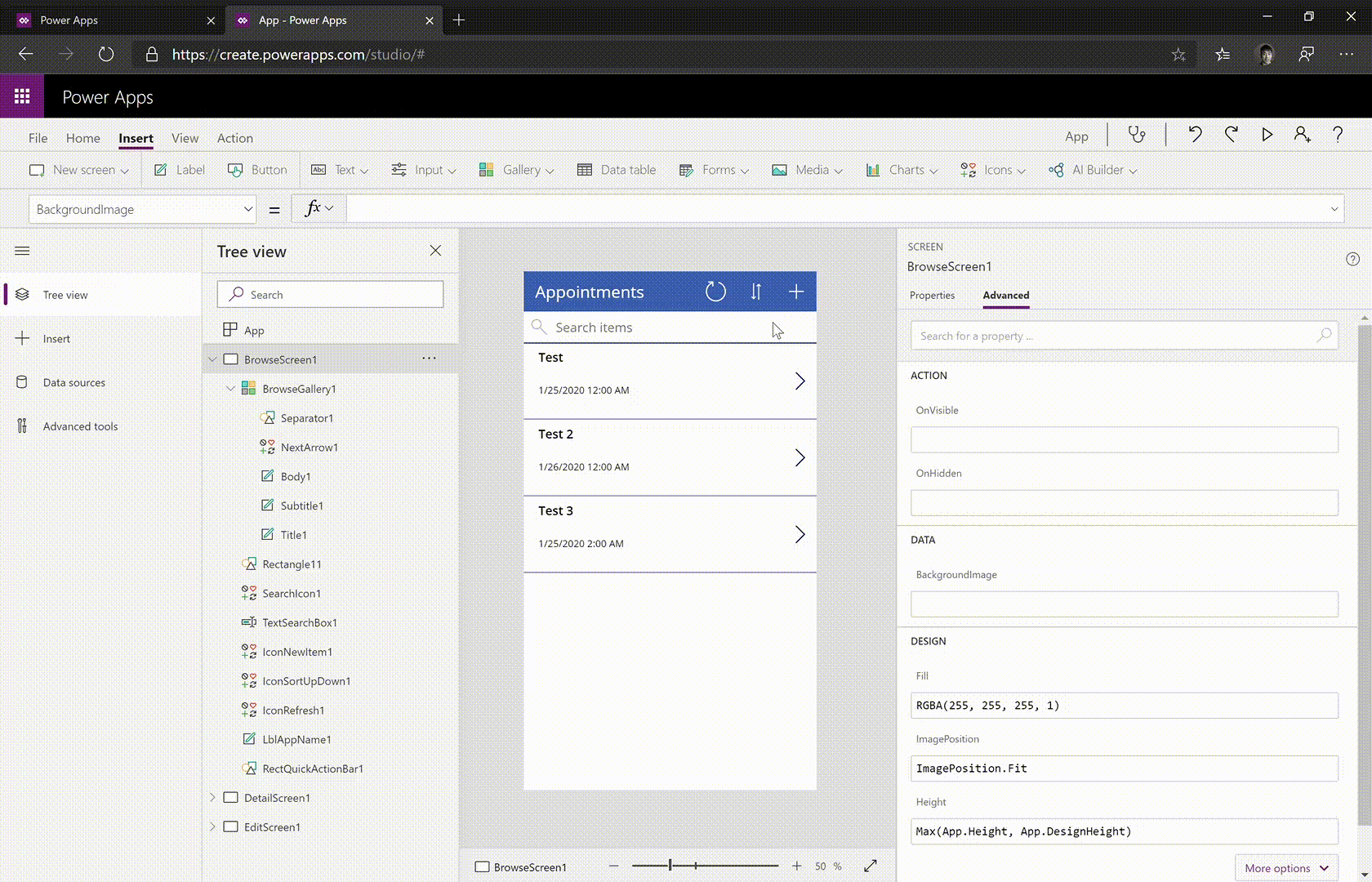
Task: Open the browser settings ellipsis menu
Action: click(x=1347, y=55)
